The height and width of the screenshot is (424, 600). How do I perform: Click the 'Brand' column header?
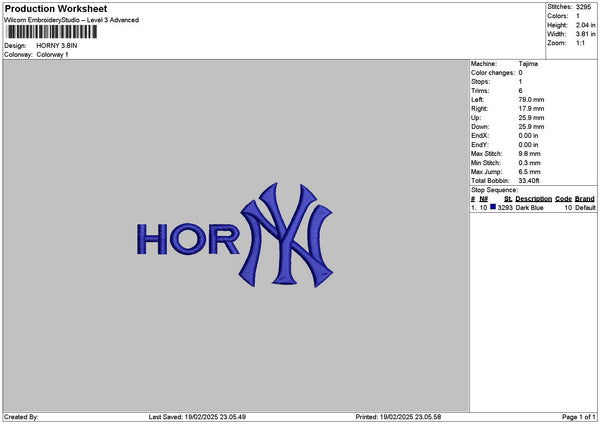click(585, 199)
